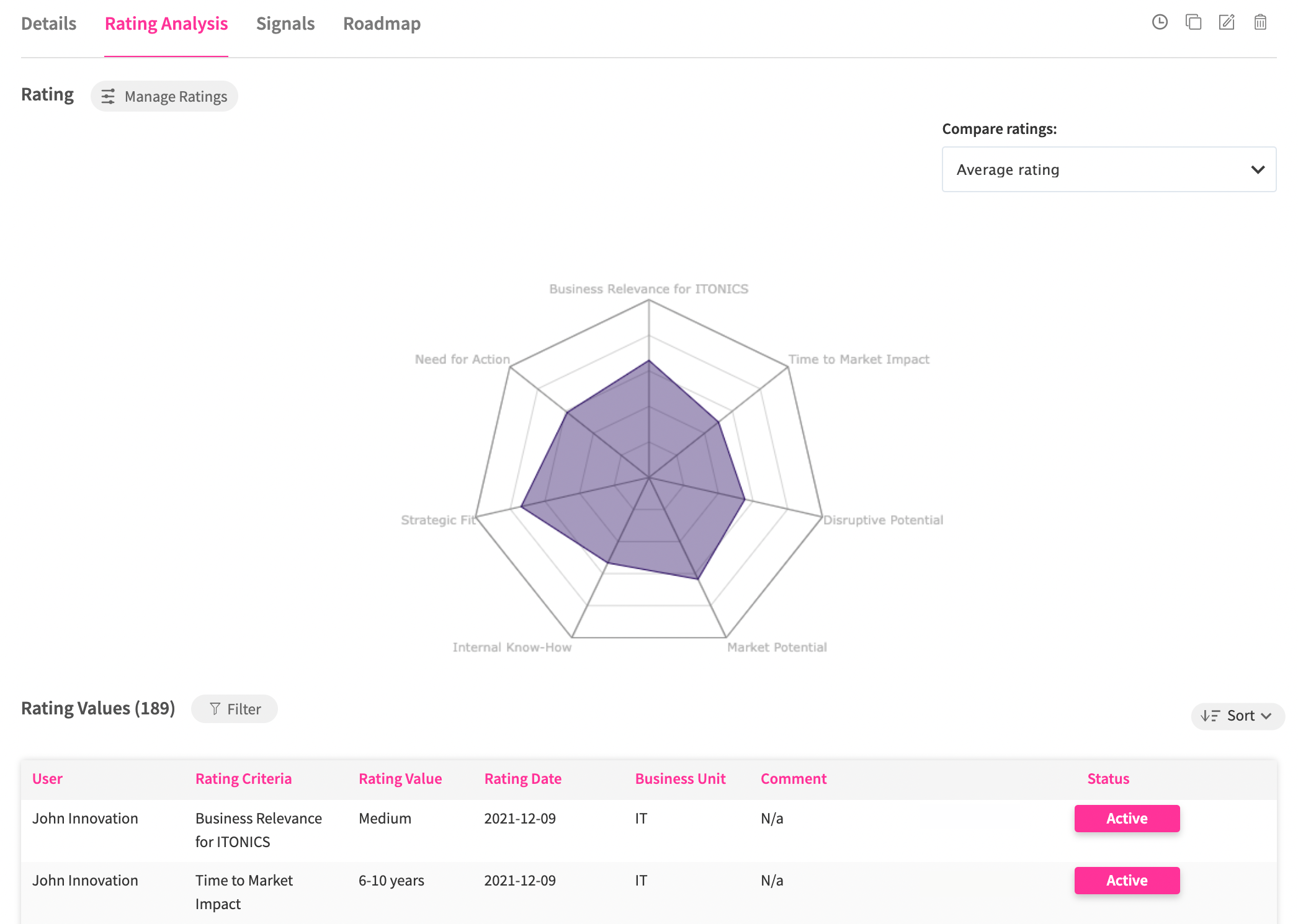Toggle Active status for Business Relevance row

1126,819
